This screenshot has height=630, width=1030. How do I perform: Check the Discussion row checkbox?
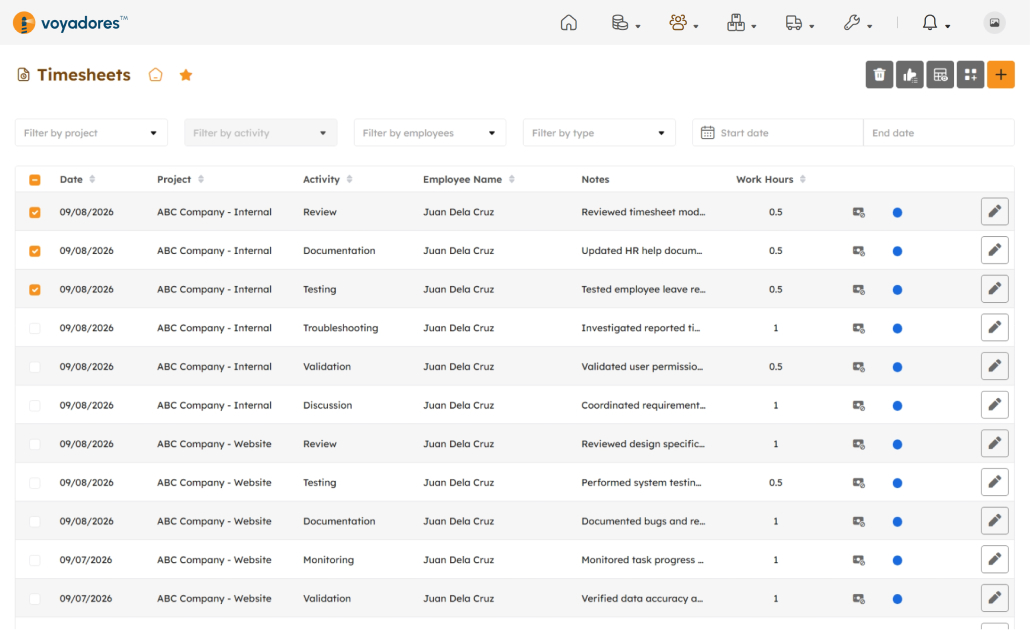35,406
